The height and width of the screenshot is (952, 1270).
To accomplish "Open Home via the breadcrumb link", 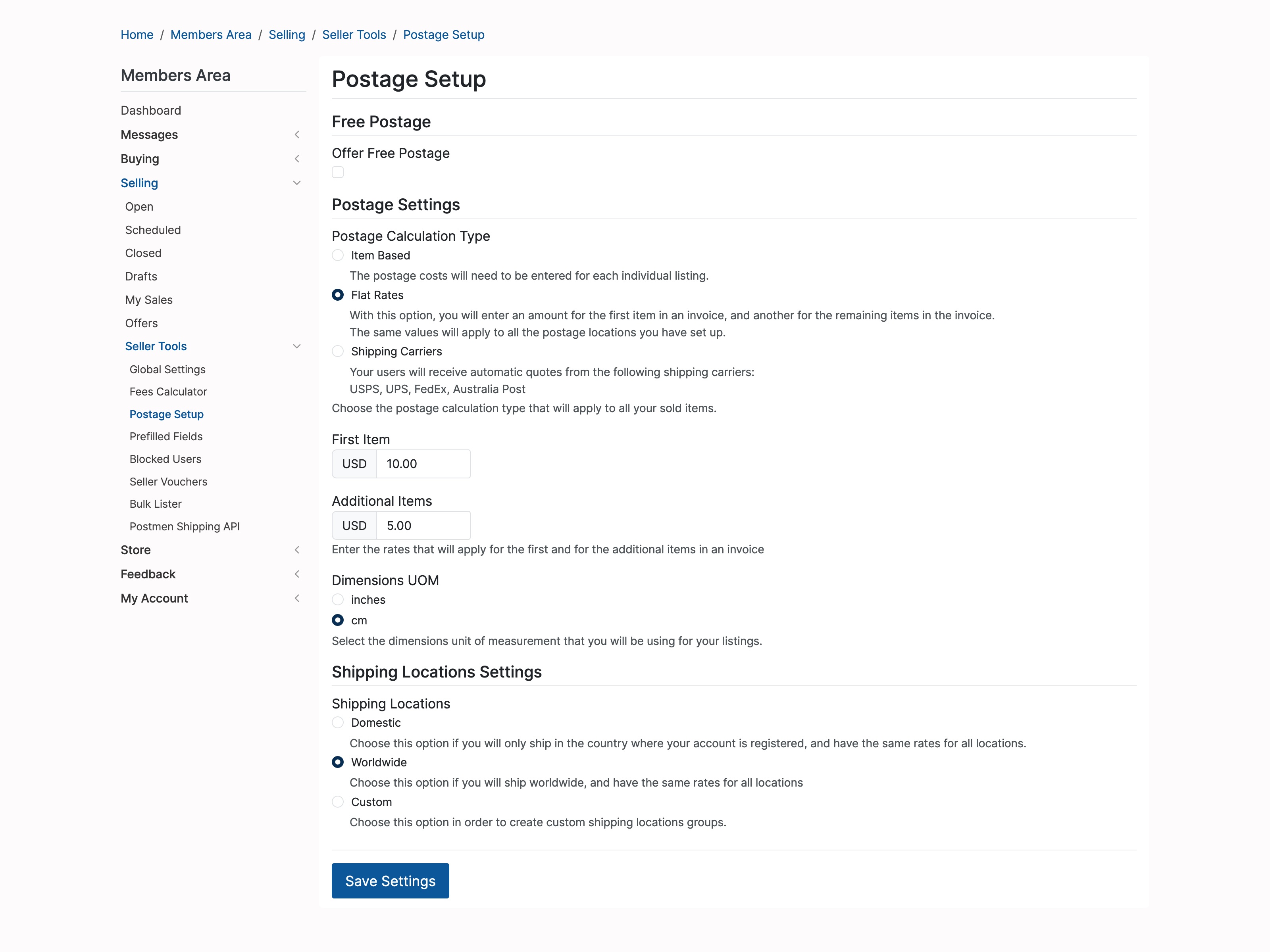I will (137, 35).
